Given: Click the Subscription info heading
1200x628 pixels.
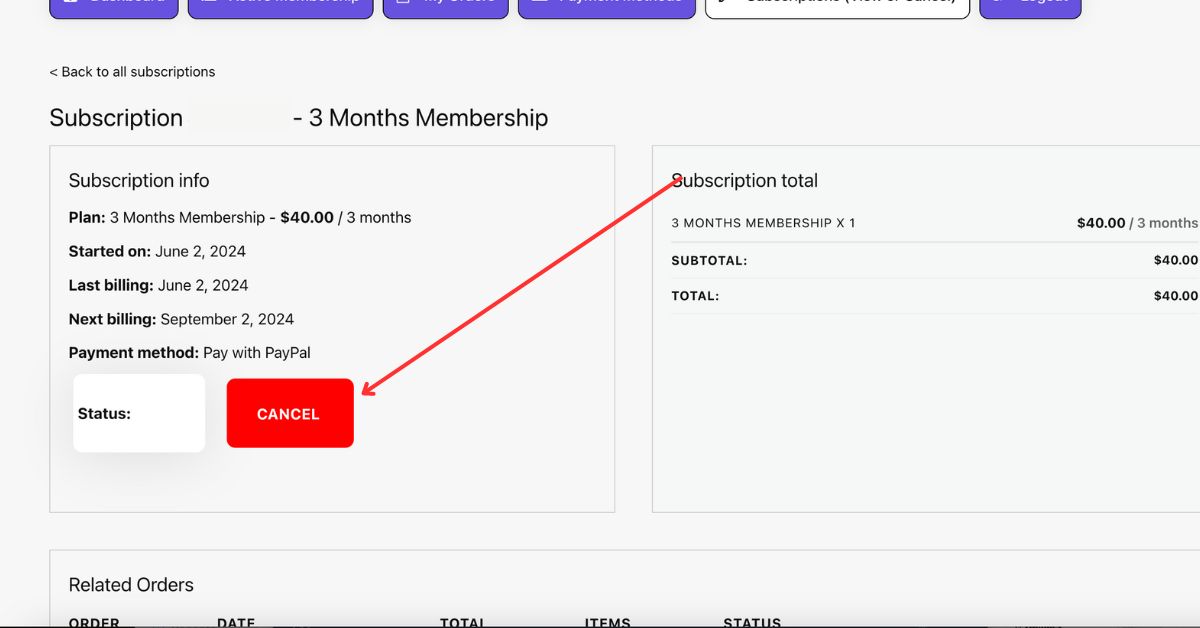Looking at the screenshot, I should pos(139,181).
